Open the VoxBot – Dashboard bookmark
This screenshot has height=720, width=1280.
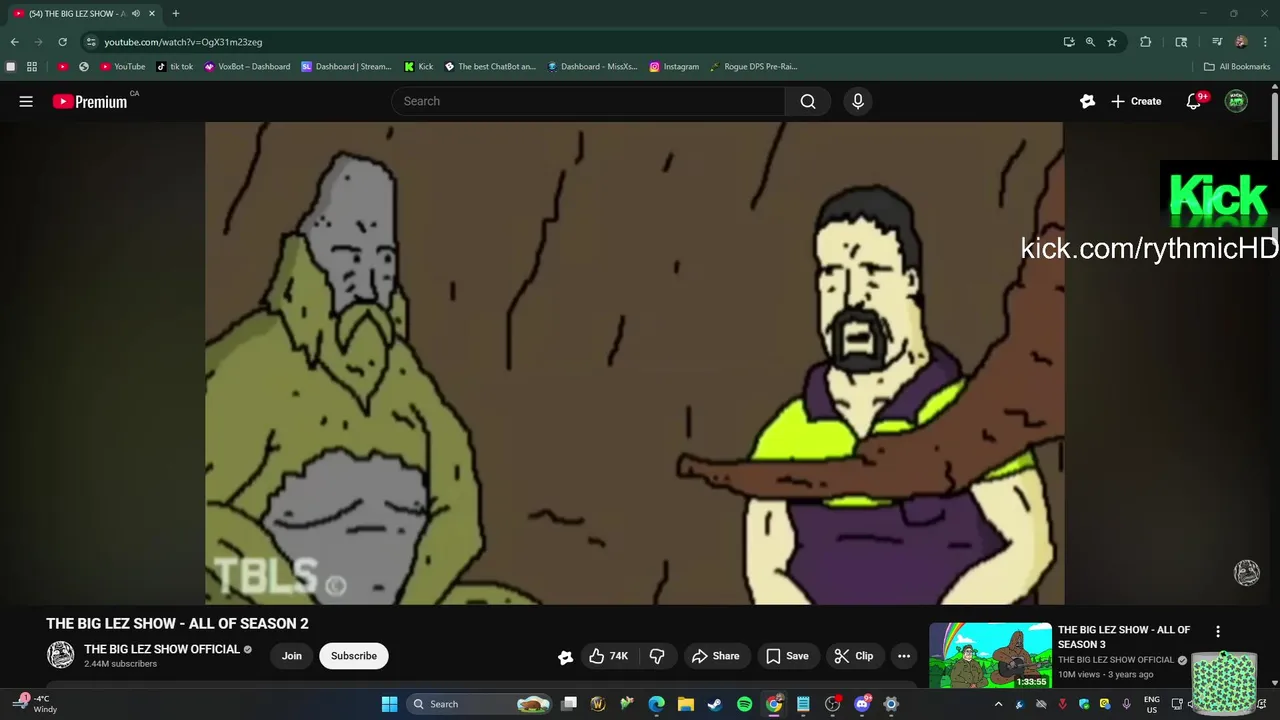click(247, 67)
